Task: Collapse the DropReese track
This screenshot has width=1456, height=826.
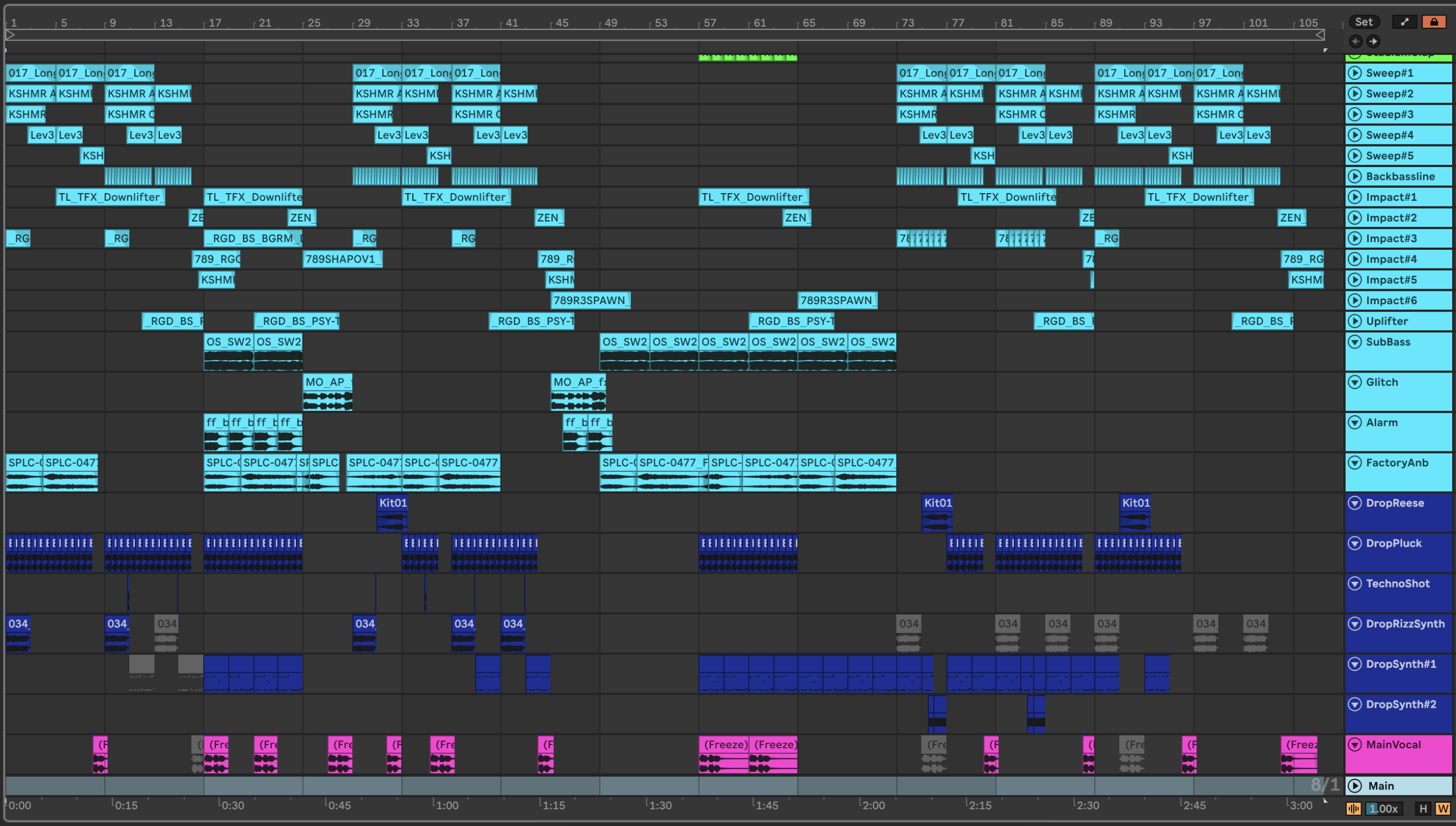Action: point(1354,502)
